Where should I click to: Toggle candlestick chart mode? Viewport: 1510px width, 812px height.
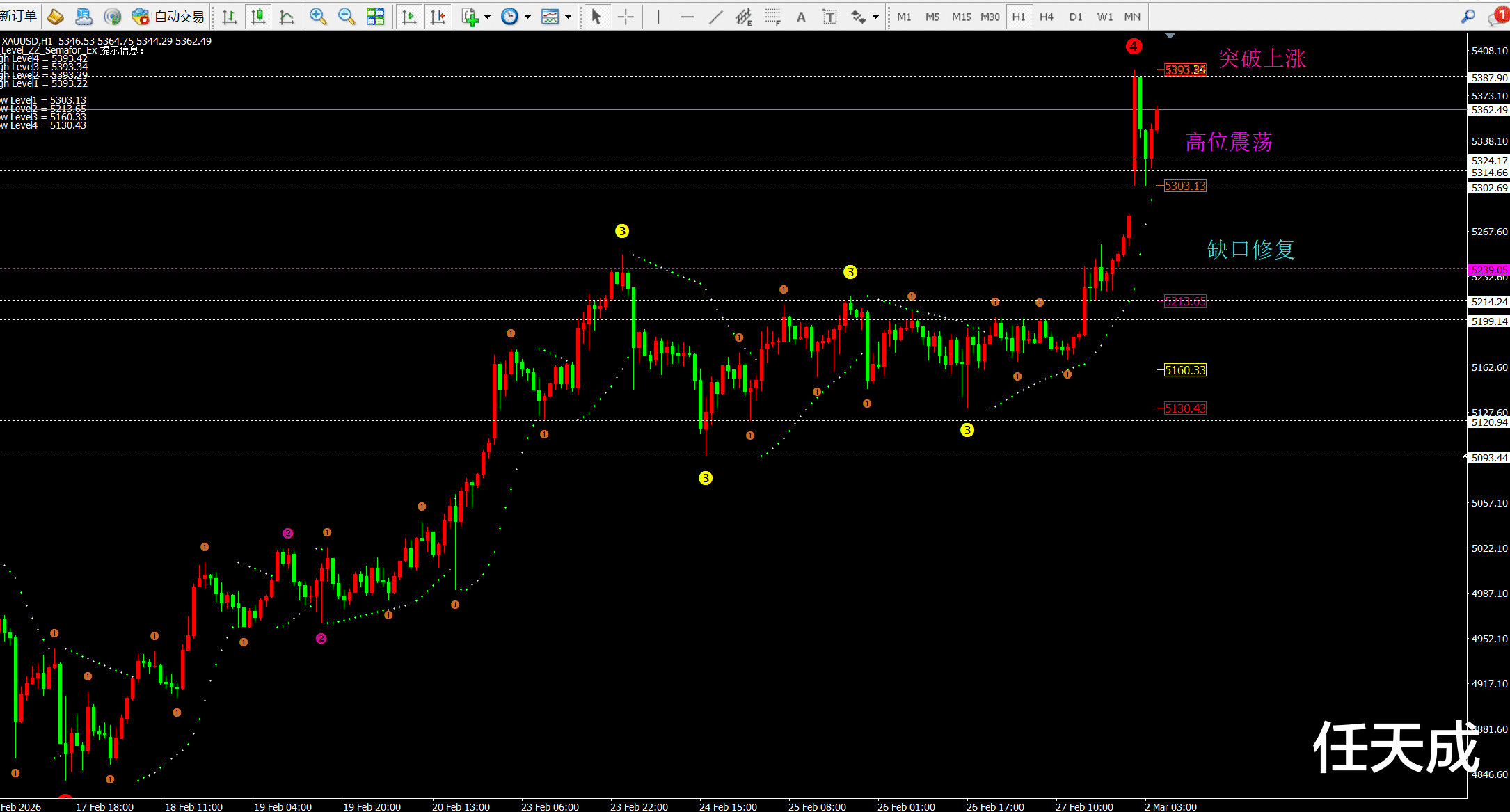tap(258, 17)
